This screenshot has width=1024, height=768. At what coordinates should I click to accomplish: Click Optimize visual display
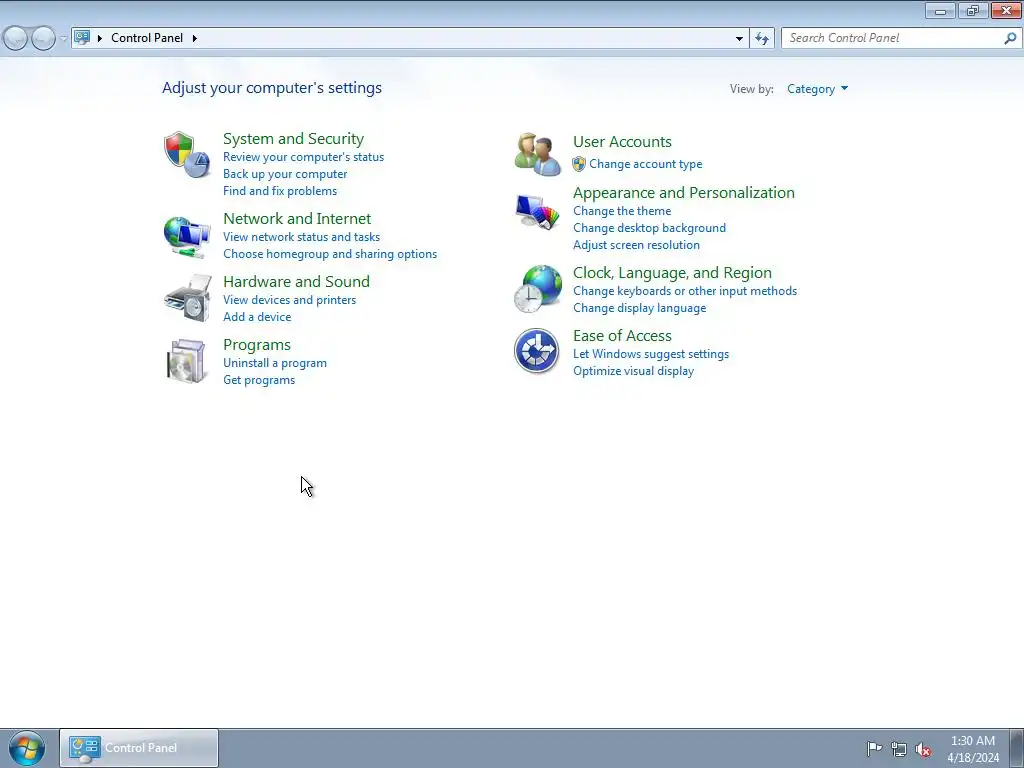[633, 371]
